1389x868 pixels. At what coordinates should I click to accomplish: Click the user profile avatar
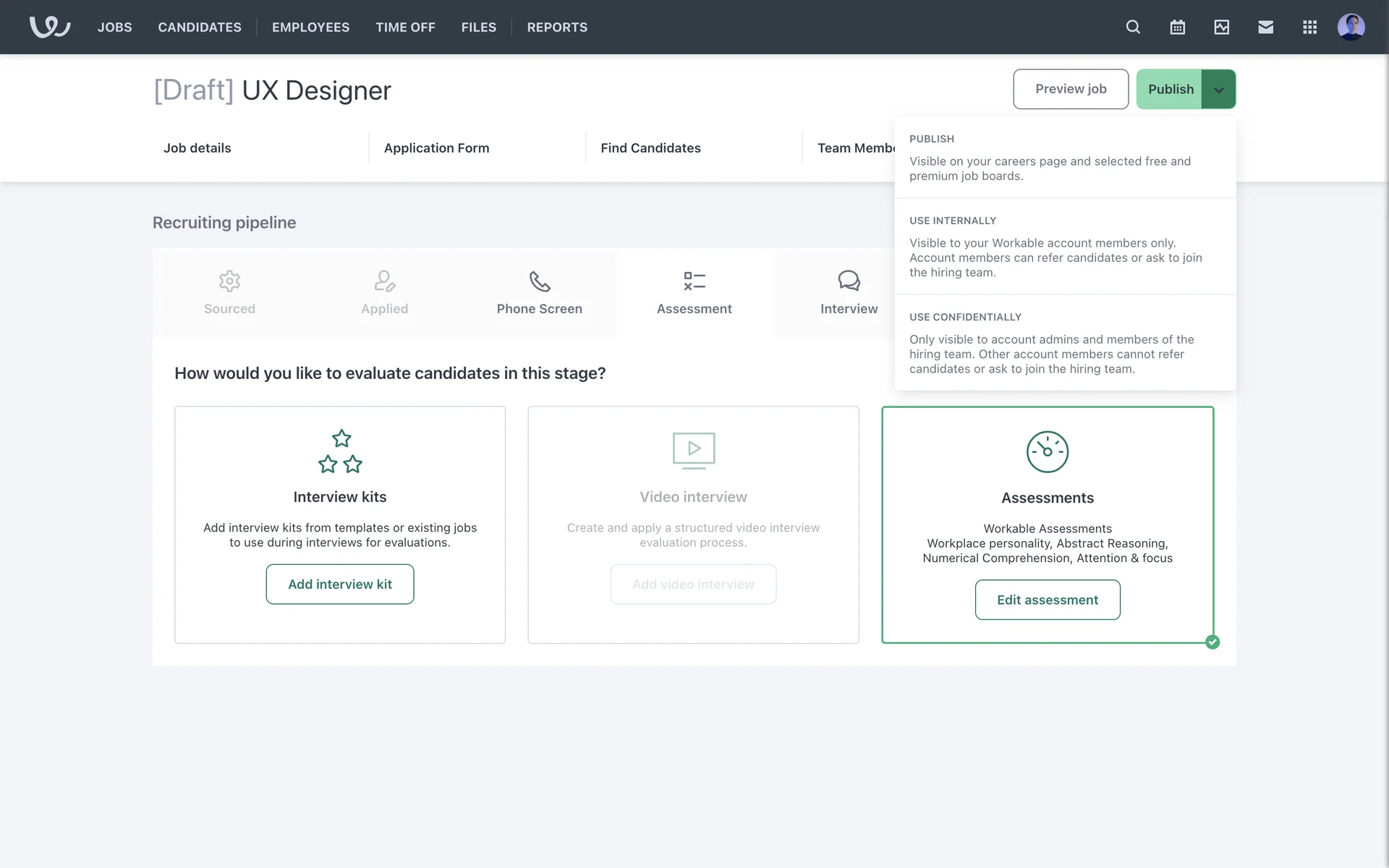[1351, 27]
